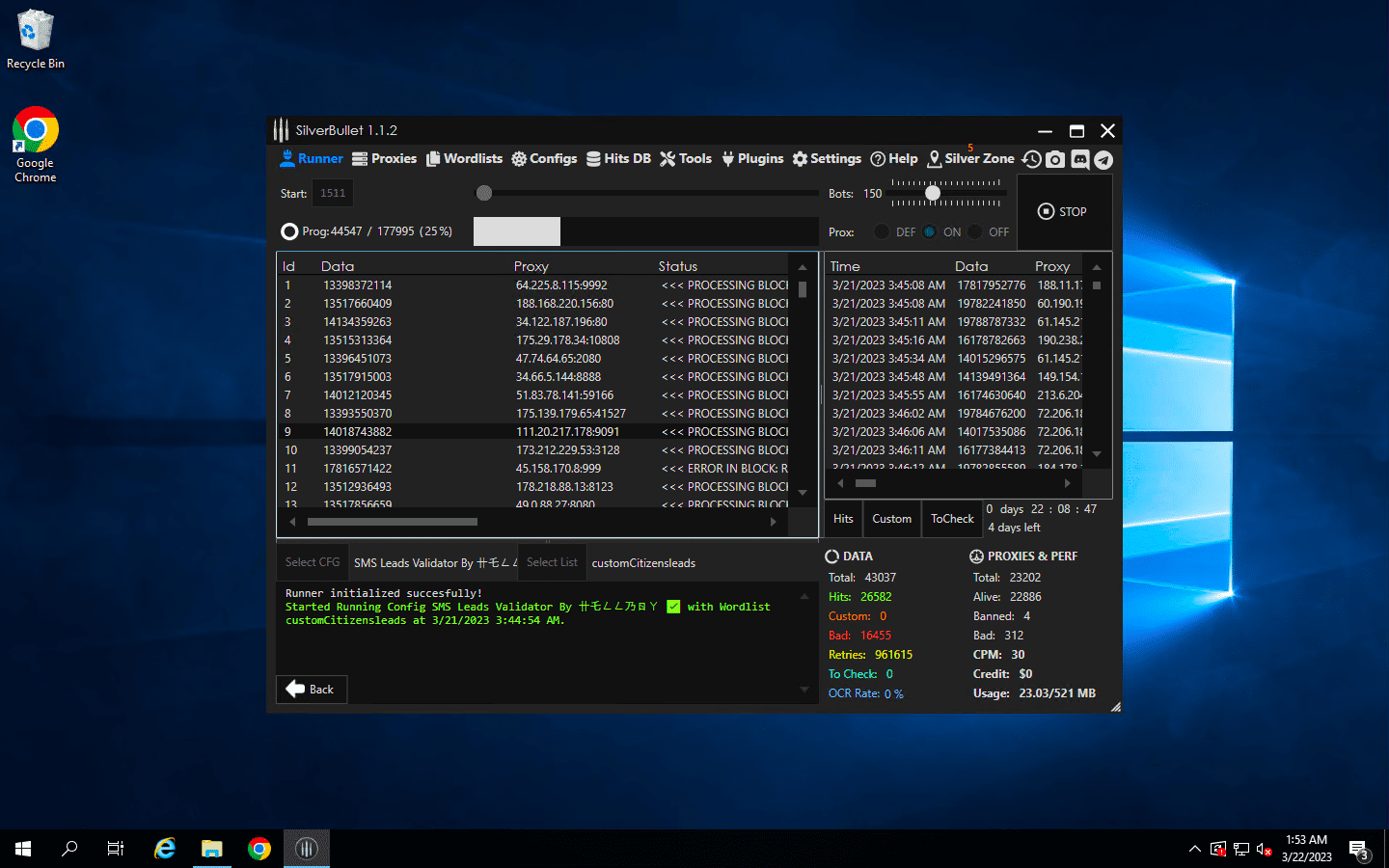Sort hits table by Time column

tap(845, 266)
